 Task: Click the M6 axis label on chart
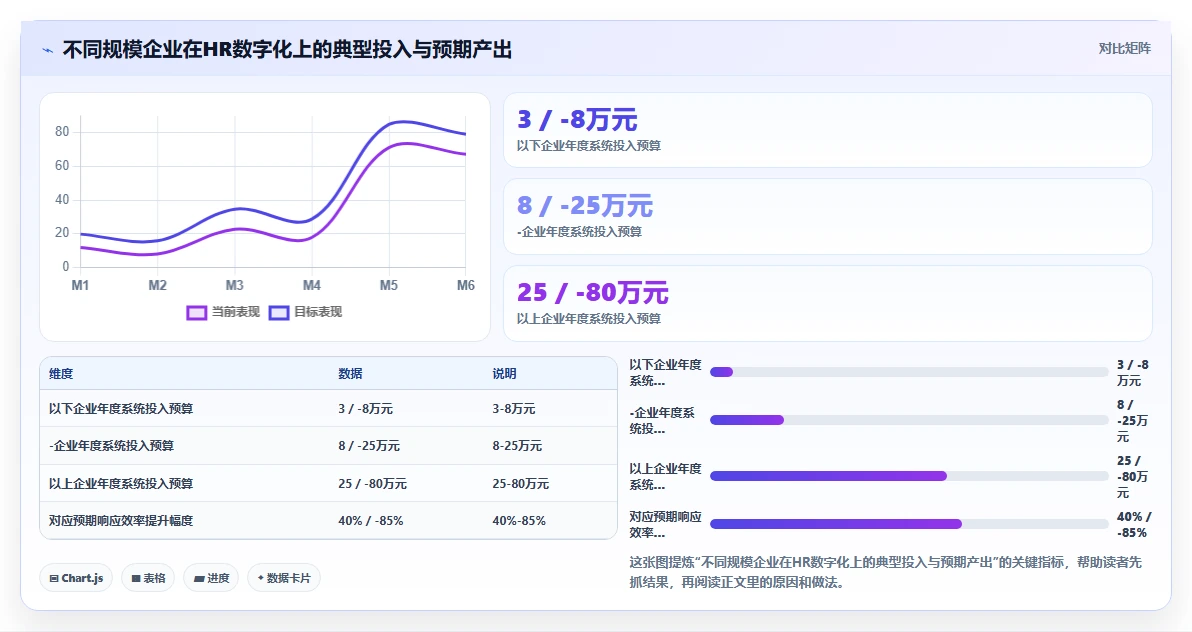(x=465, y=285)
